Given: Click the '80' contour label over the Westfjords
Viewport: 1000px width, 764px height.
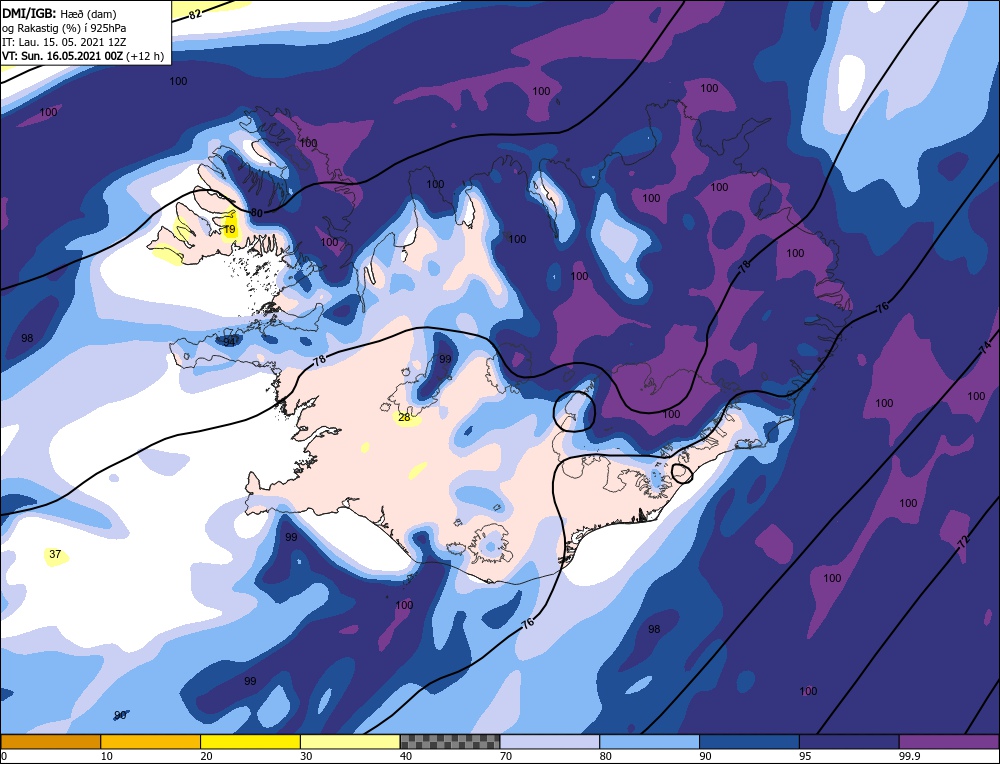Looking at the screenshot, I should [256, 212].
